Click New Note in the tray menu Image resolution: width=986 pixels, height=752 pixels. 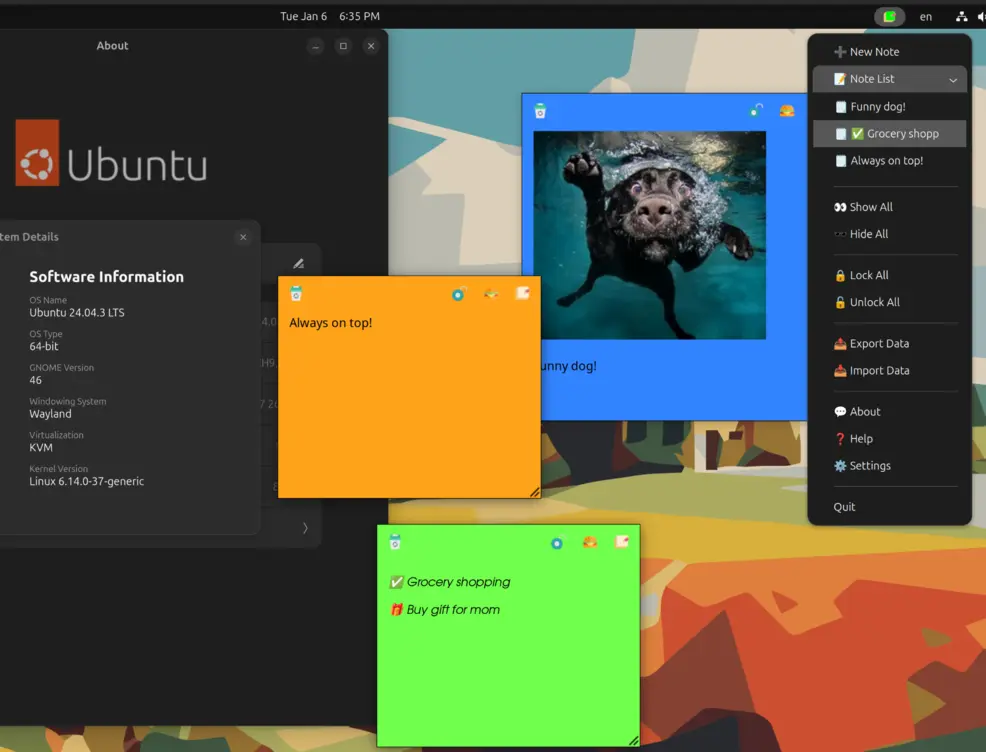click(x=873, y=52)
